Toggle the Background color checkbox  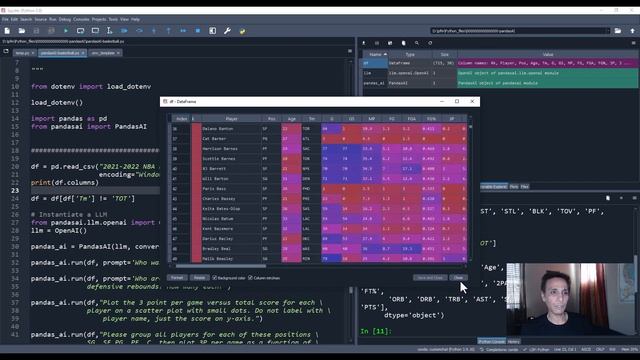tap(229, 278)
